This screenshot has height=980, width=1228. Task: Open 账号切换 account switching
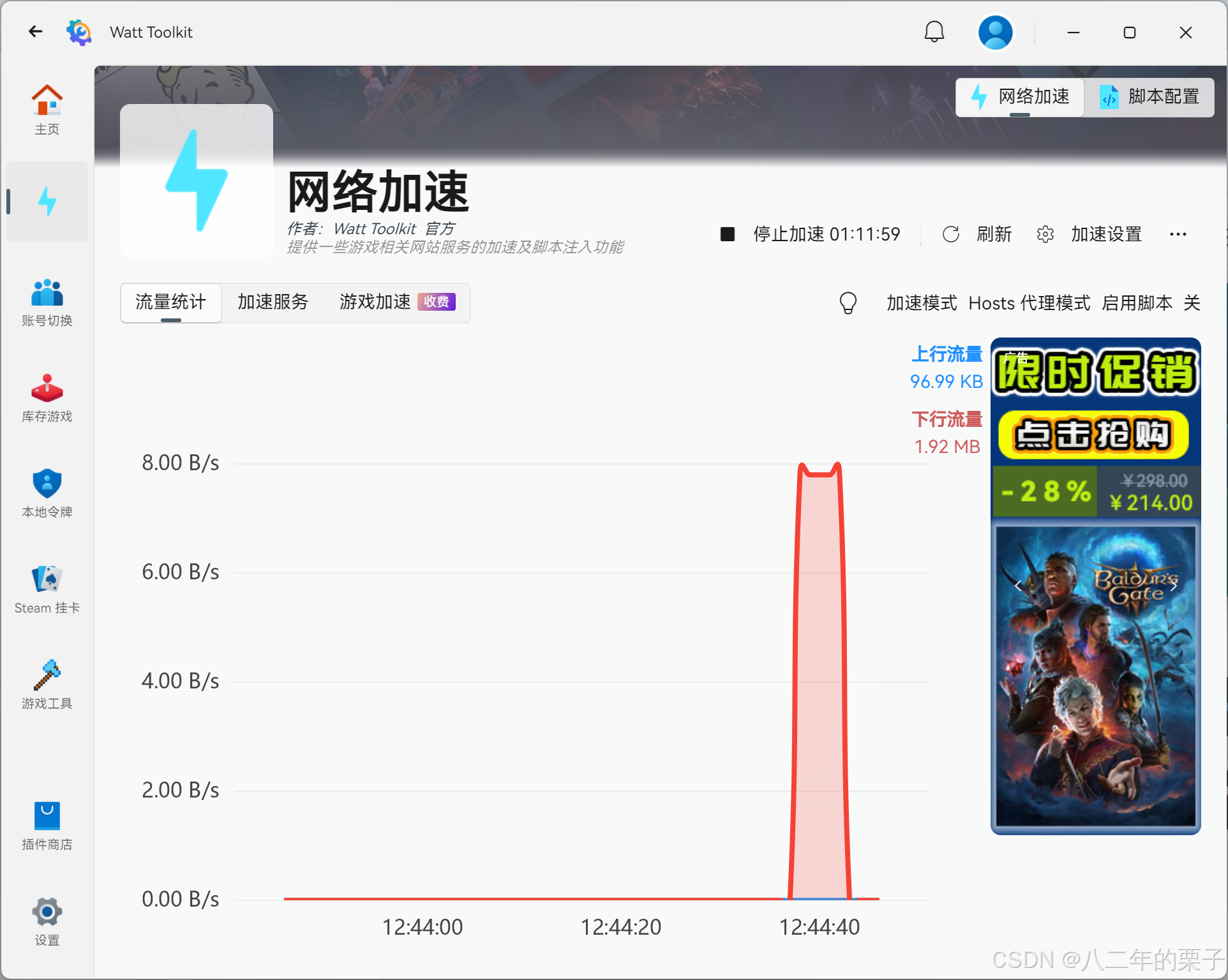pyautogui.click(x=47, y=303)
